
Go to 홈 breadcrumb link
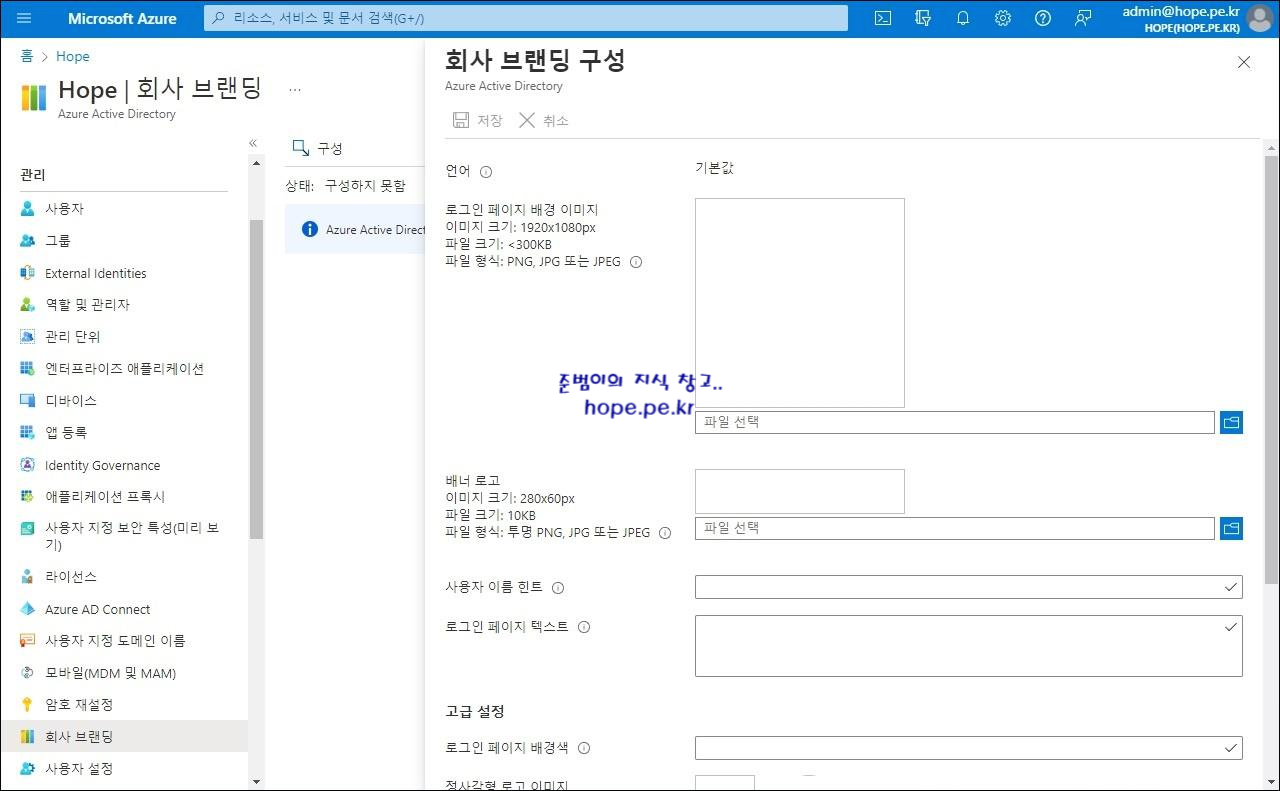click(27, 57)
